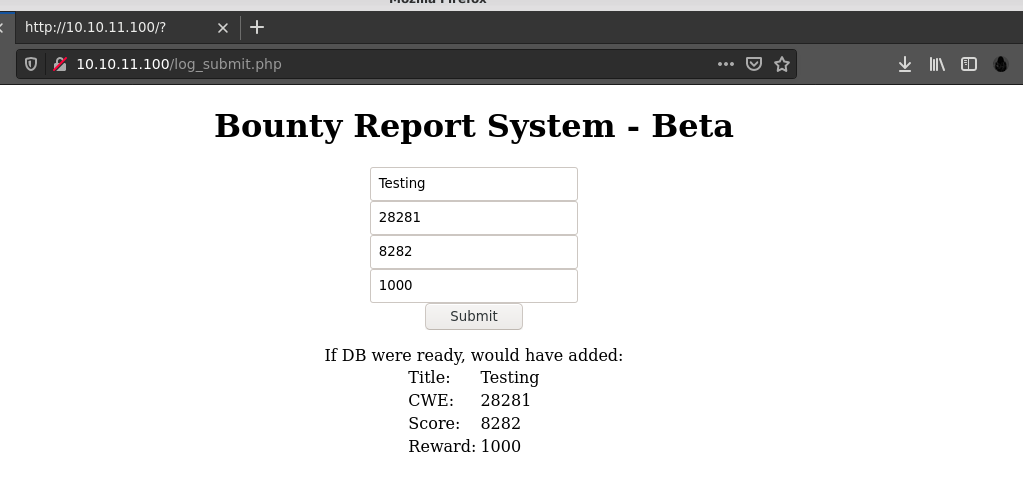
Task: Select the http://10.10.11.100/? tab
Action: (110, 27)
